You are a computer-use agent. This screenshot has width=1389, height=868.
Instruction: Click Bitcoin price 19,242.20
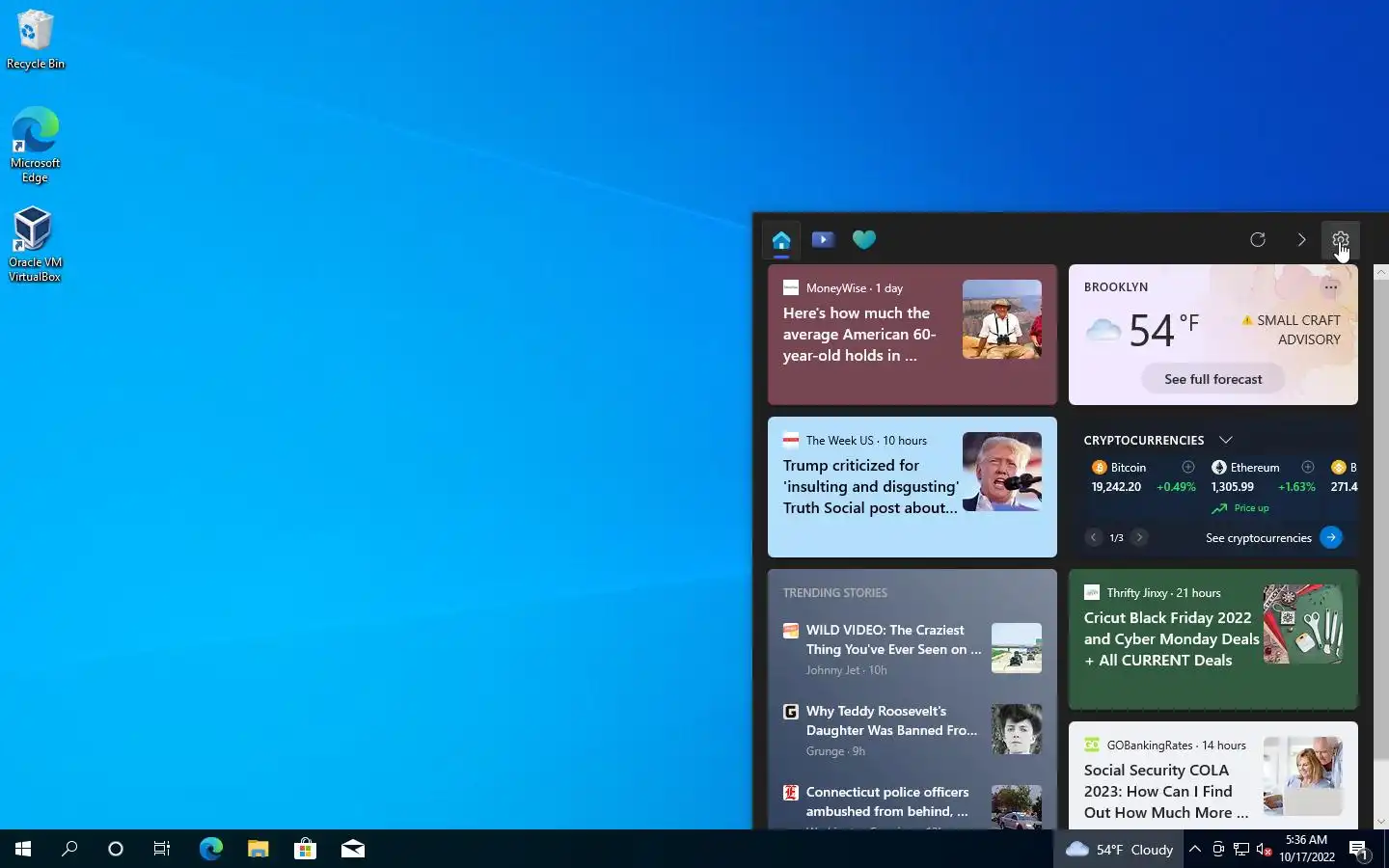tap(1116, 487)
